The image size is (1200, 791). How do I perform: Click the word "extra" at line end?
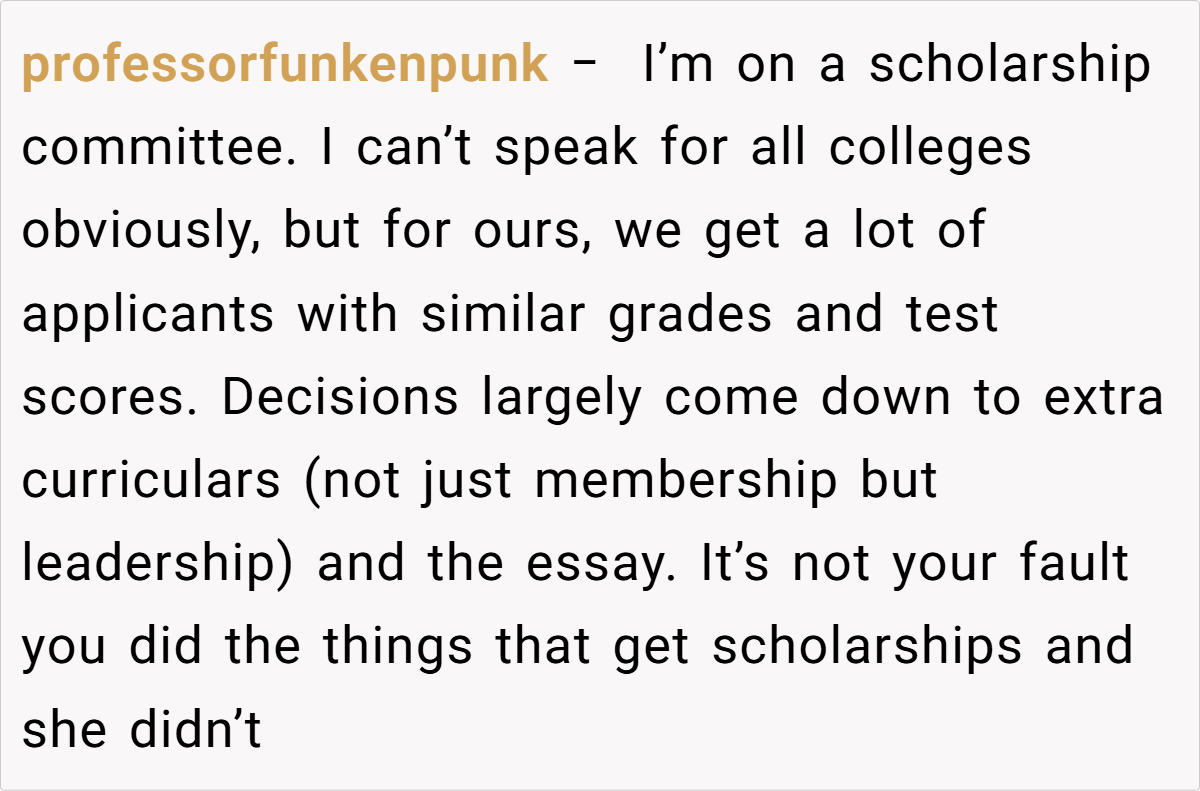click(1103, 397)
